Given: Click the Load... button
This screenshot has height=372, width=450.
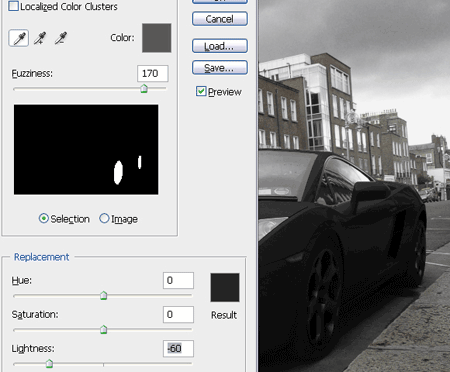Looking at the screenshot, I should click(x=220, y=46).
